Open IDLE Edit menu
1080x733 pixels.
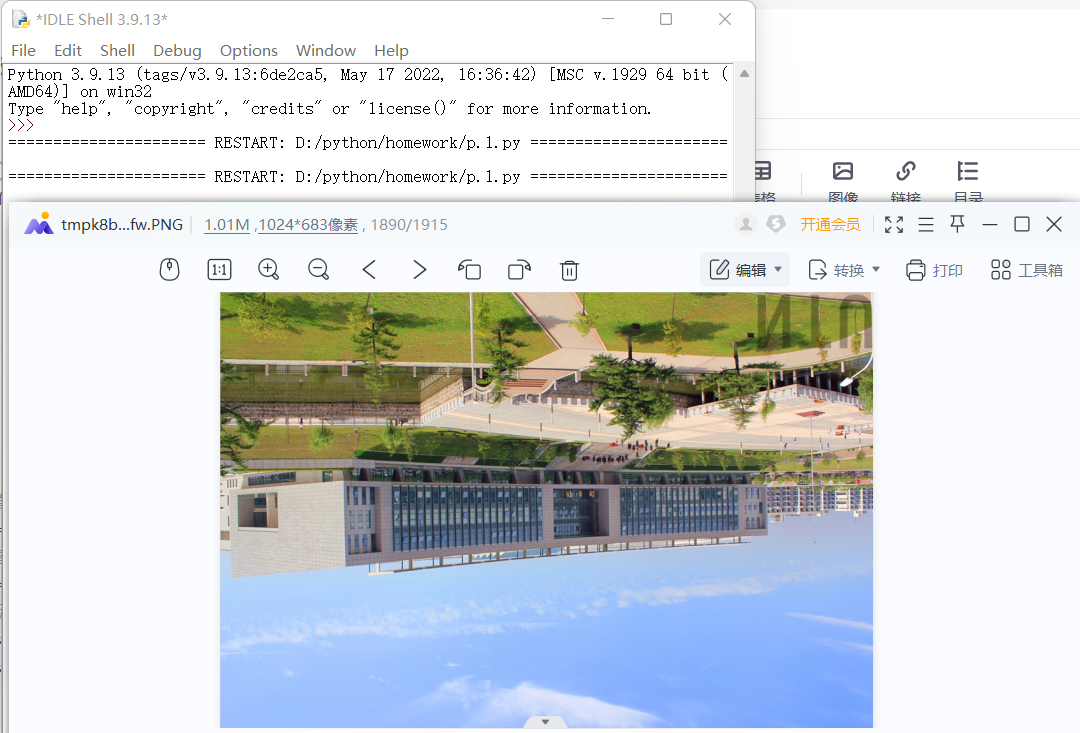68,50
